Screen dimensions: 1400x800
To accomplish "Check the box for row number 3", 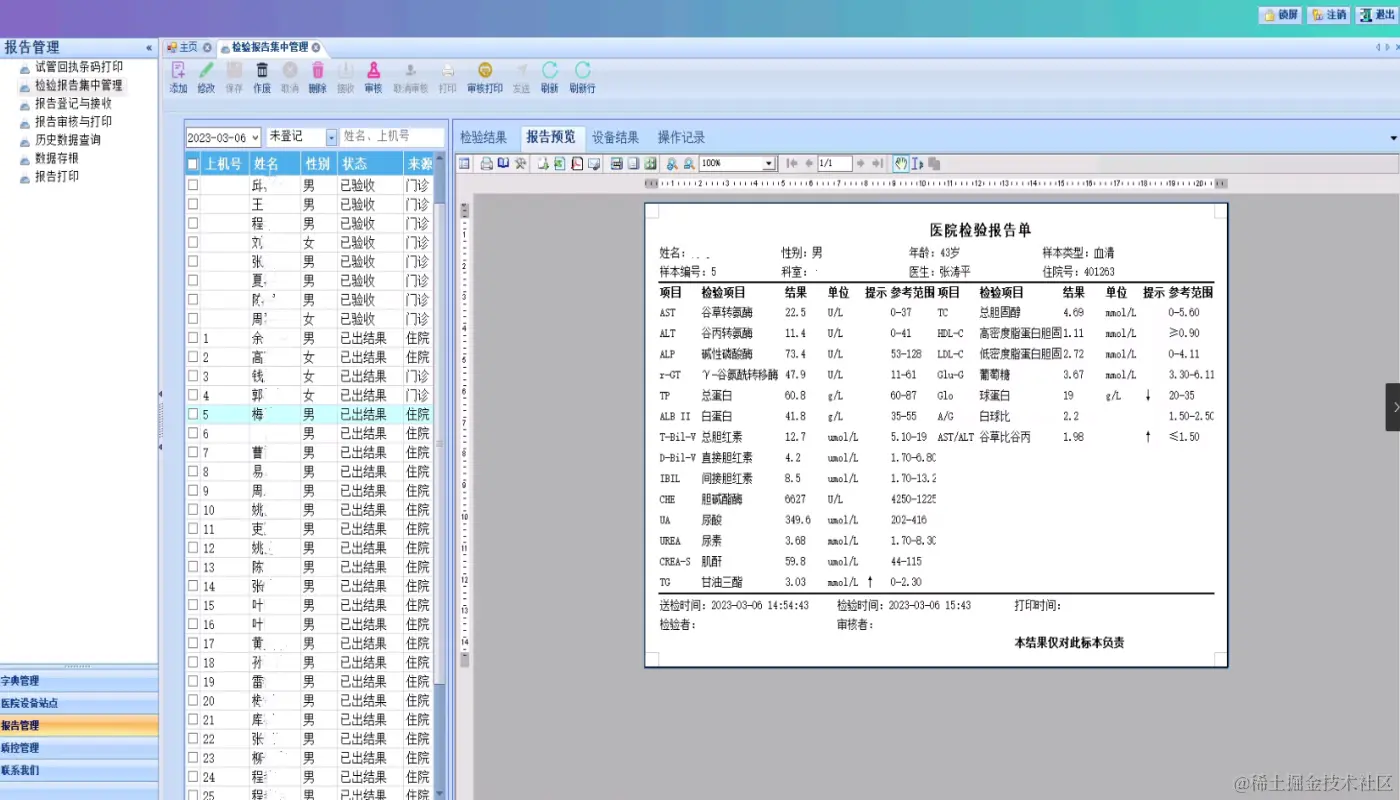I will pos(193,376).
